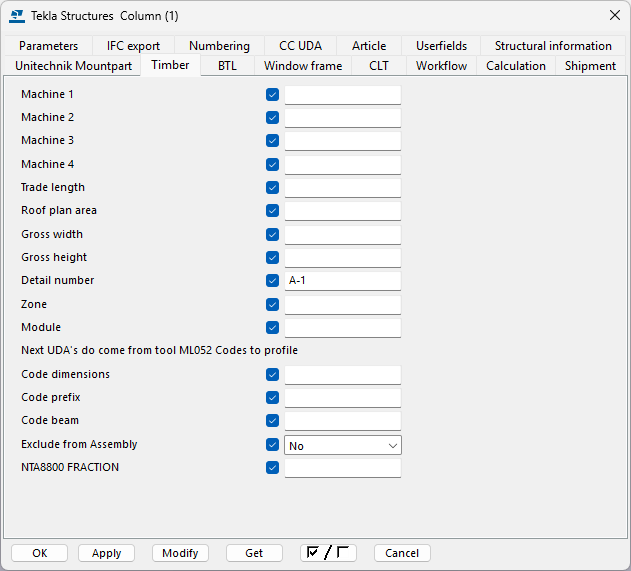Click the Detail number field containing A-1
631x571 pixels.
(x=343, y=281)
